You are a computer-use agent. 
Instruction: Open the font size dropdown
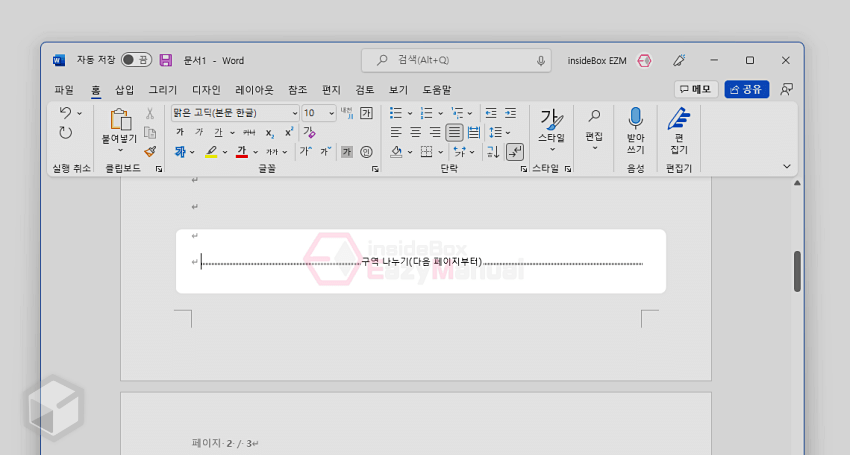331,113
